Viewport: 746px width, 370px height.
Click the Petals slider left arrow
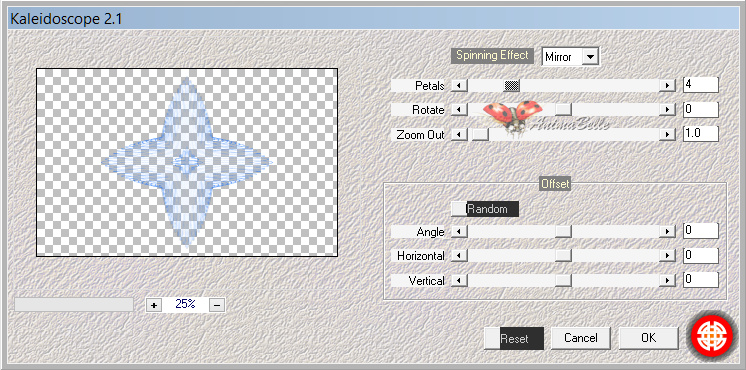tap(459, 86)
